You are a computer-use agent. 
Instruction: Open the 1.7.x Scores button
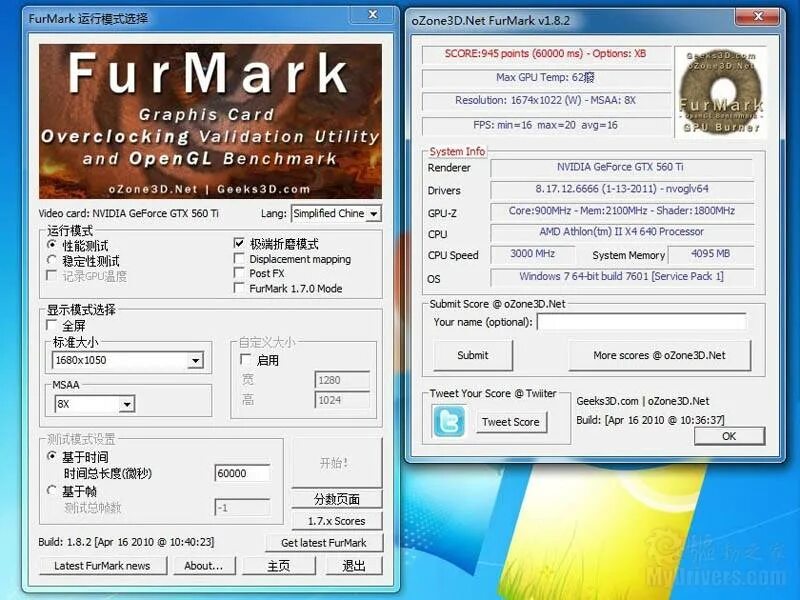337,521
